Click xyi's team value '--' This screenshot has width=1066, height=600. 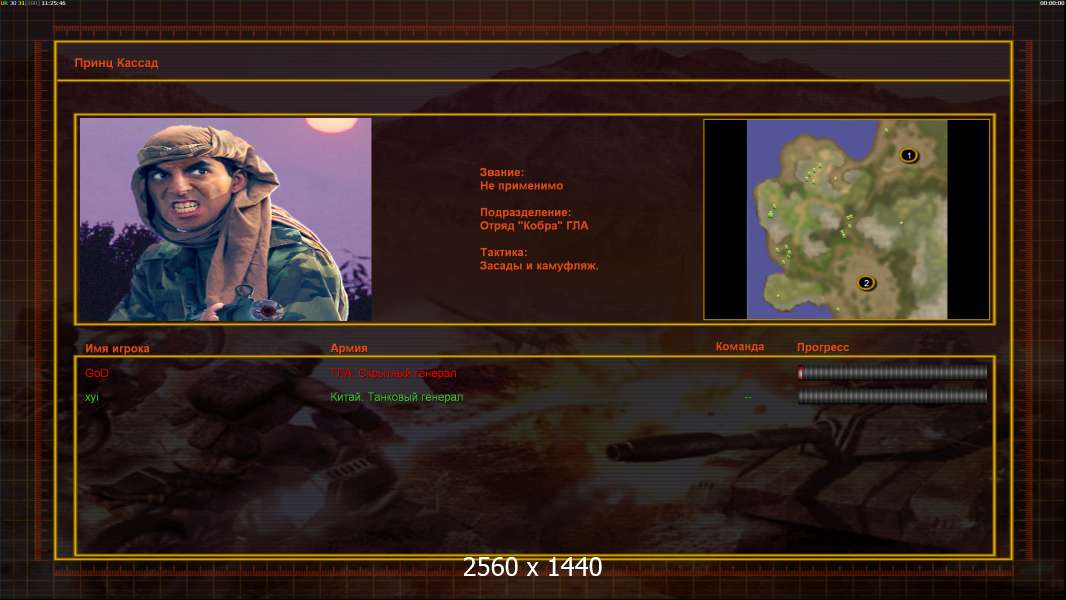point(748,397)
